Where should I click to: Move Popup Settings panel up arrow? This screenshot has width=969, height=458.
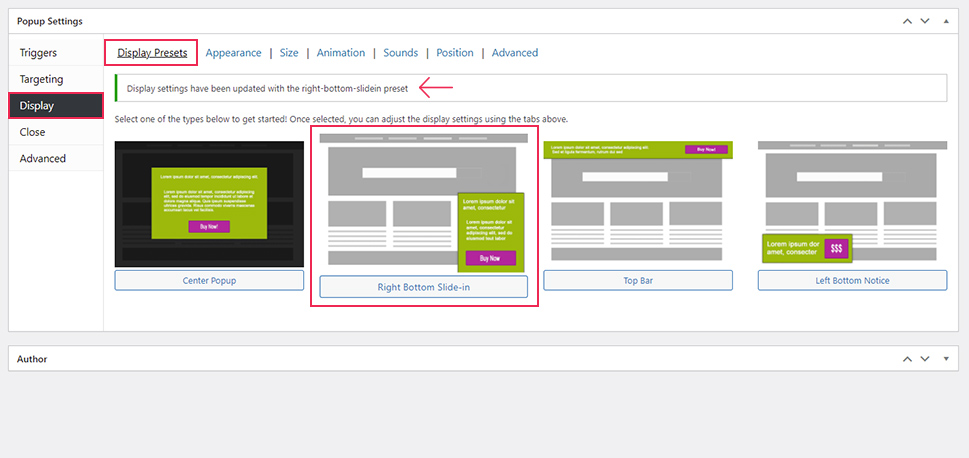click(x=907, y=21)
